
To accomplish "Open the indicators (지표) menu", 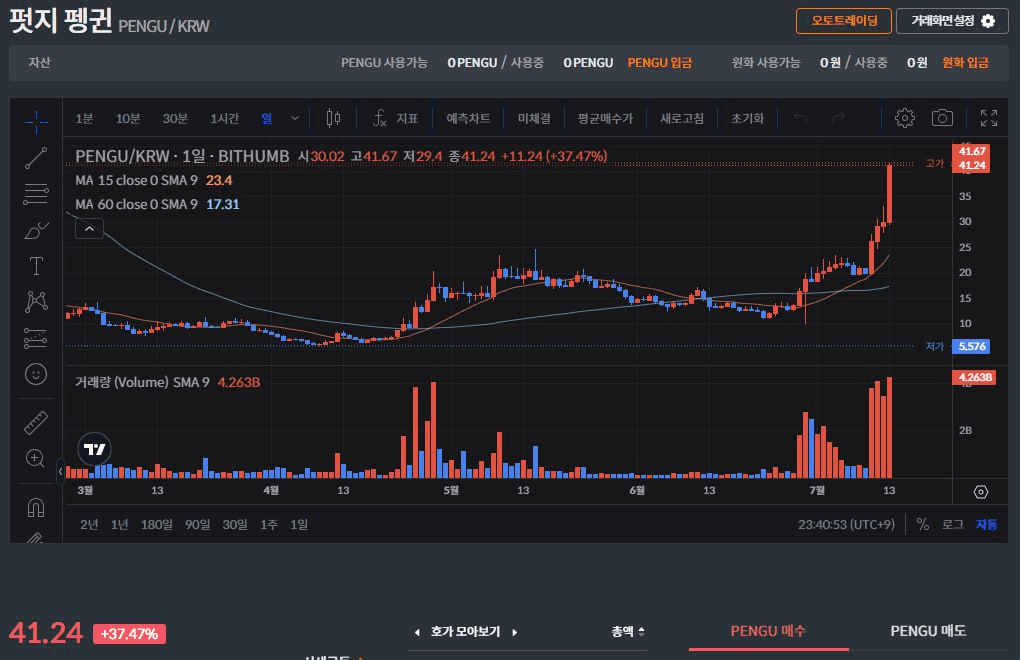I will tap(396, 118).
